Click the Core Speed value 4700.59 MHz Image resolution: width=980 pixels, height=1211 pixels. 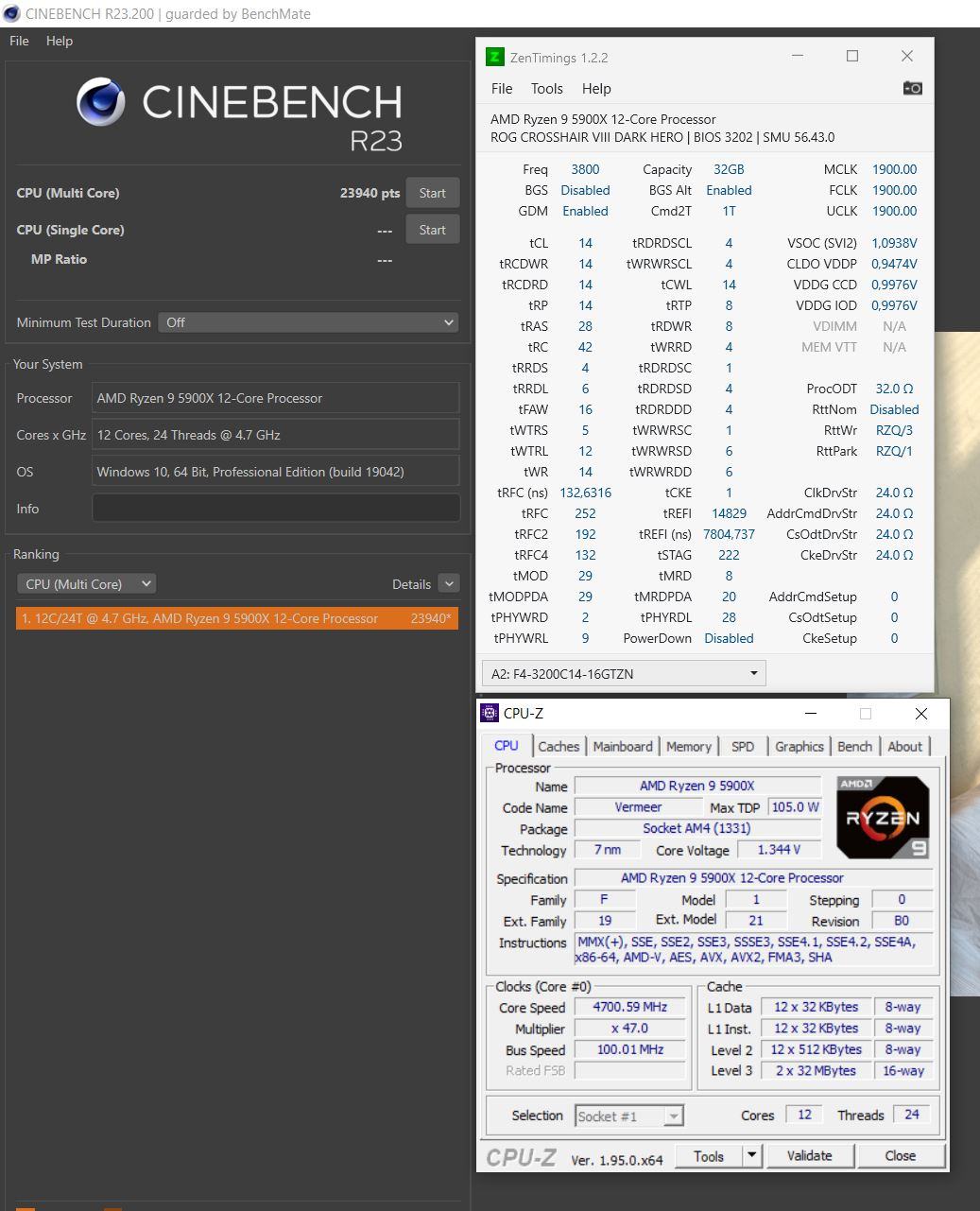coord(630,1008)
